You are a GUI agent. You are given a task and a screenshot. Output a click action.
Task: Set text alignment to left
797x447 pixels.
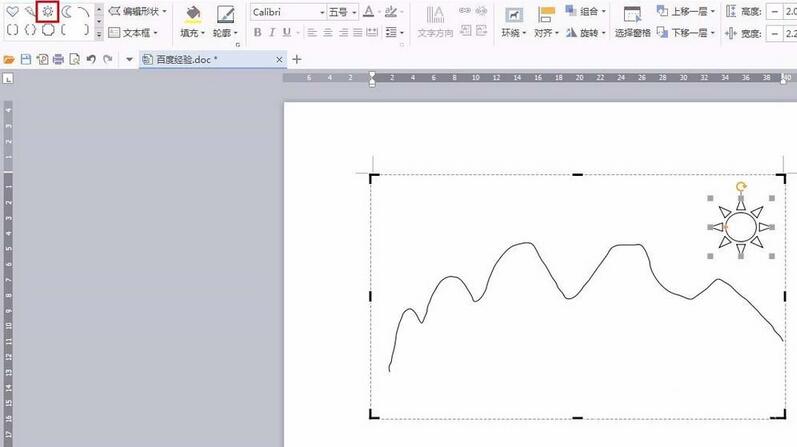(x=312, y=33)
